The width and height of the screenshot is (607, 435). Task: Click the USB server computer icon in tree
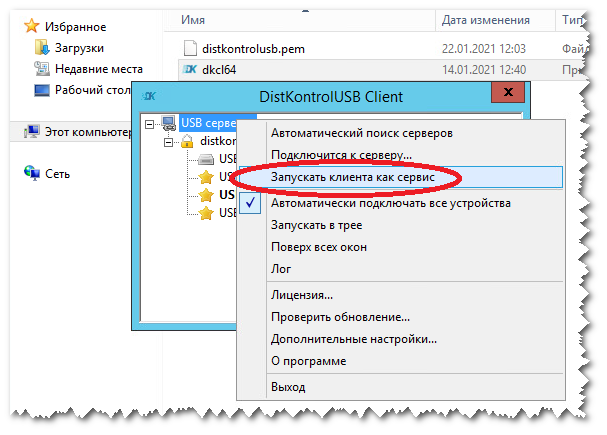coord(168,123)
